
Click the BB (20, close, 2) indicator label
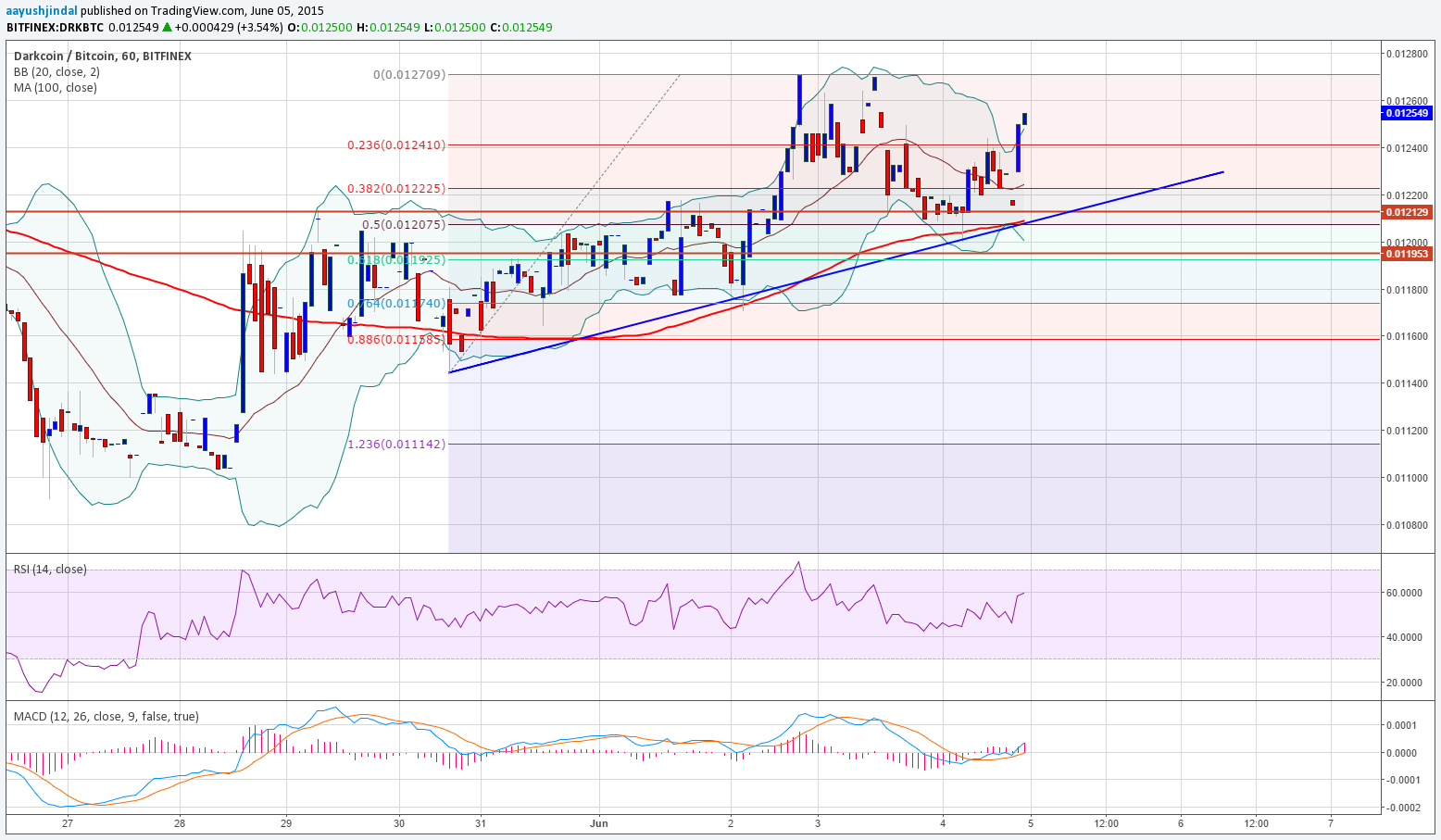click(x=56, y=71)
